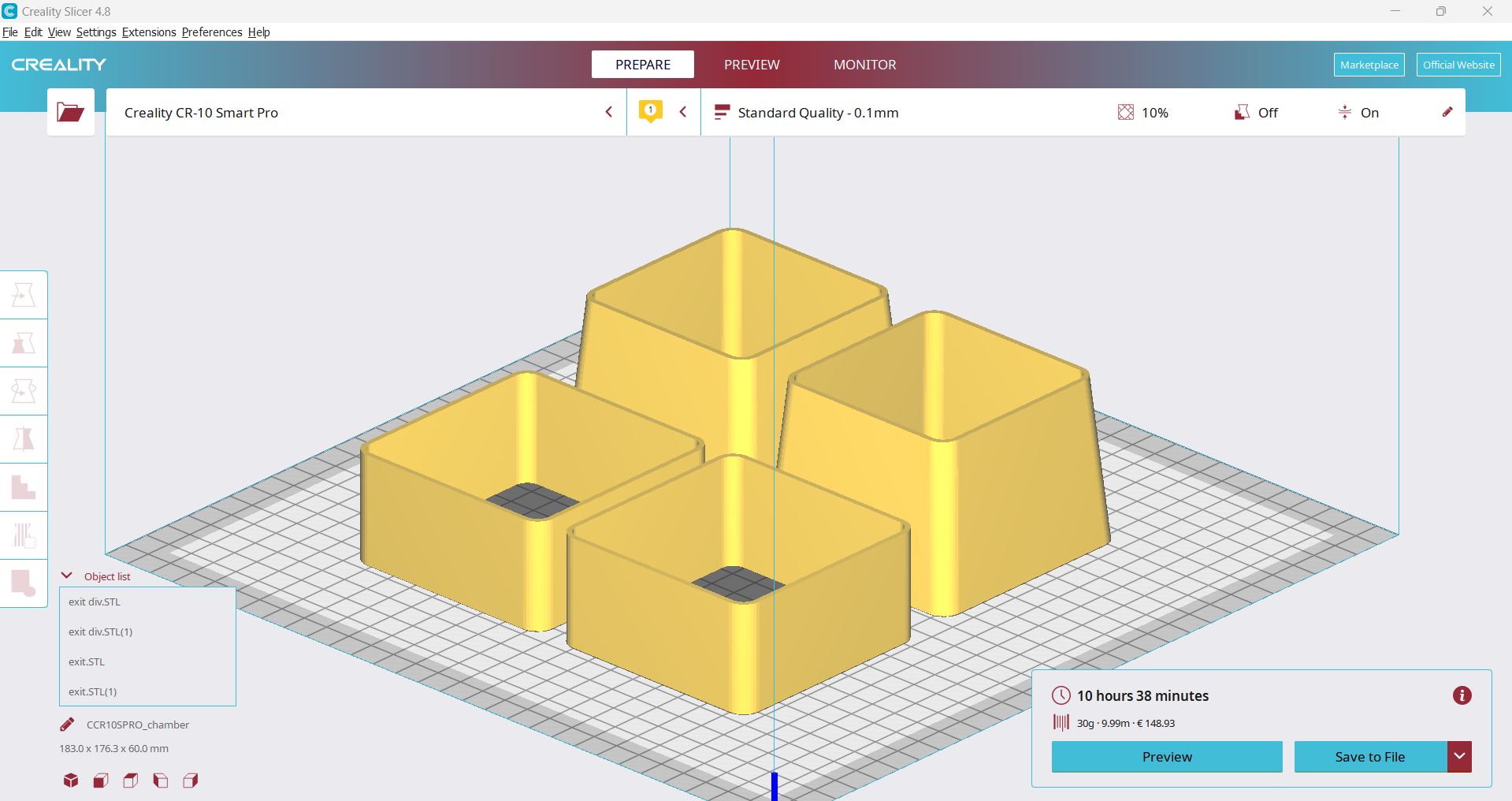This screenshot has height=801, width=1512.
Task: Click the 30g · 9.99m · € 148.93 cost text
Action: click(x=1126, y=723)
